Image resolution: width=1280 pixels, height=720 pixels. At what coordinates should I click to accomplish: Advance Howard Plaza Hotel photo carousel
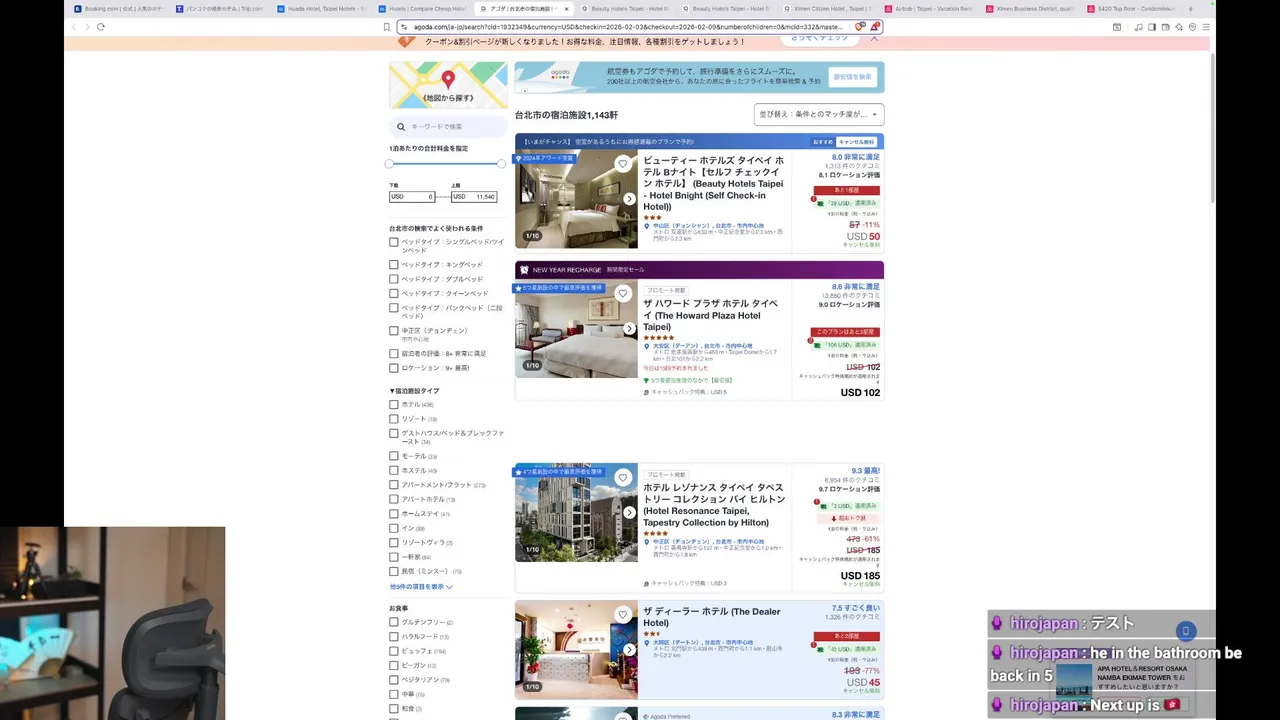click(629, 329)
